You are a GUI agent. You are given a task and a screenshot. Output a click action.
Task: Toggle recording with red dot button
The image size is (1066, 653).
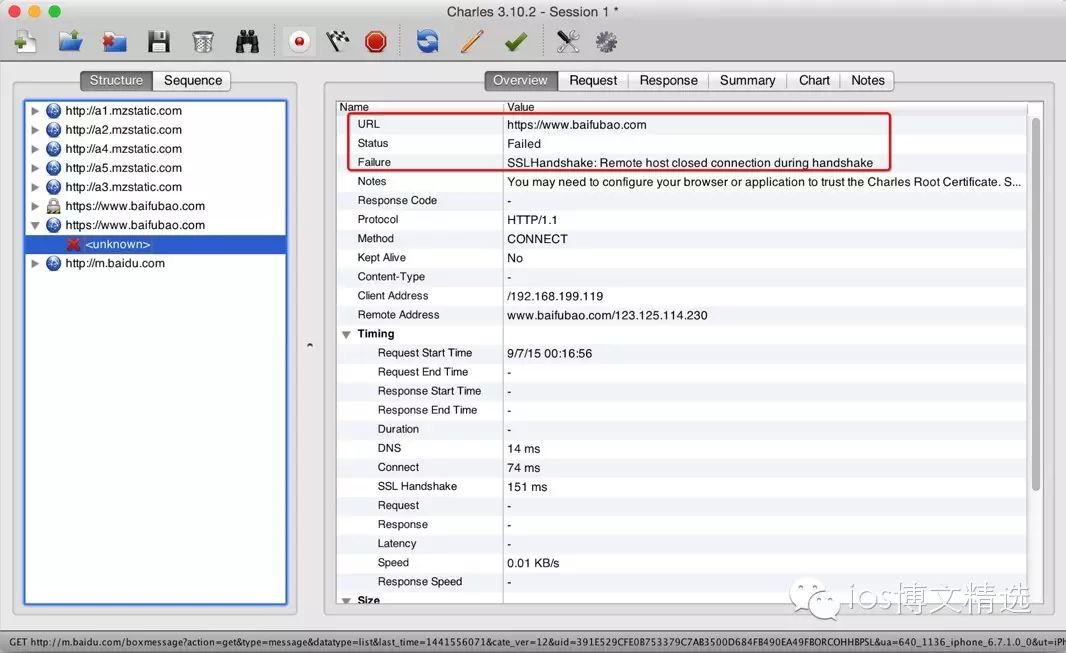click(299, 41)
